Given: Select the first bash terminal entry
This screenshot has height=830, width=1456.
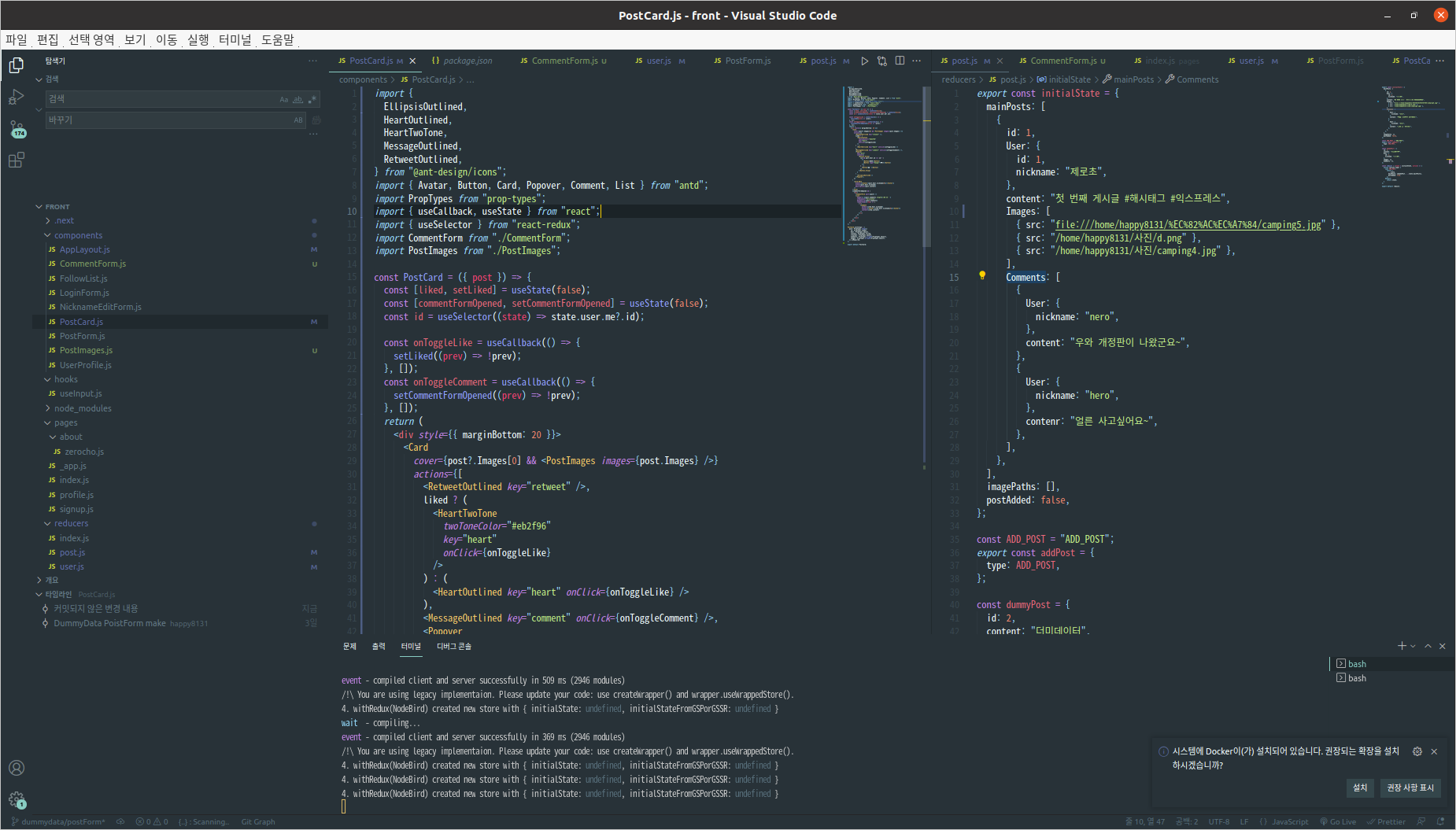Looking at the screenshot, I should coord(1391,664).
